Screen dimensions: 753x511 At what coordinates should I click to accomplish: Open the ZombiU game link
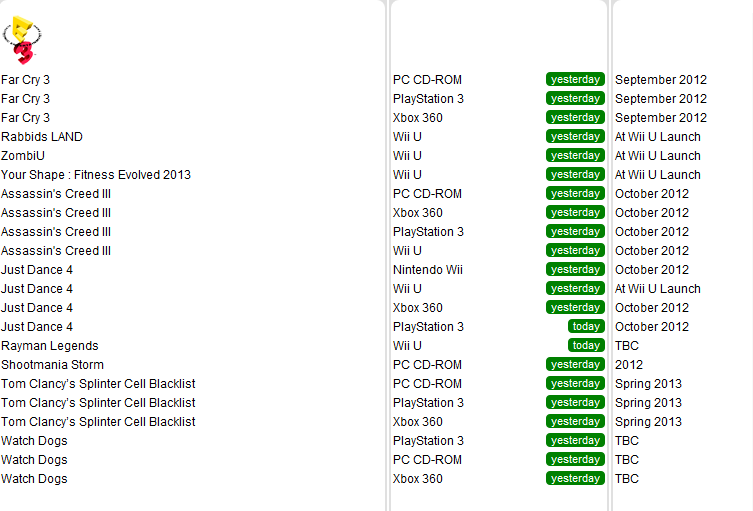[x=23, y=156]
